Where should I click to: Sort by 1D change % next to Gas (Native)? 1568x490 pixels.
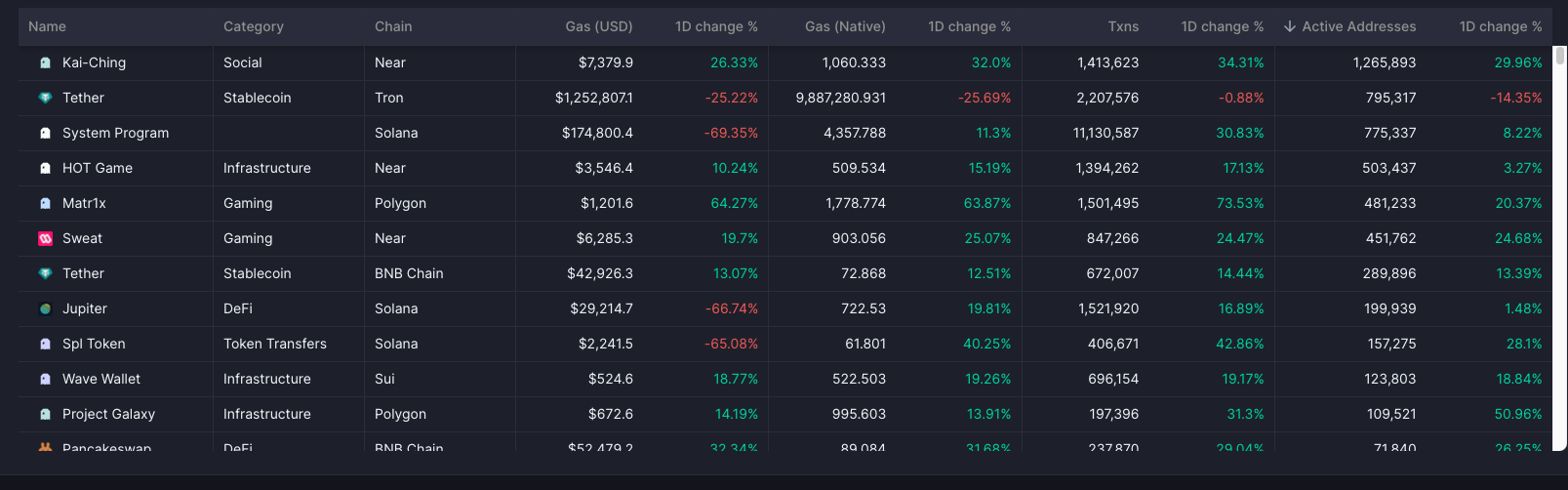click(x=970, y=26)
